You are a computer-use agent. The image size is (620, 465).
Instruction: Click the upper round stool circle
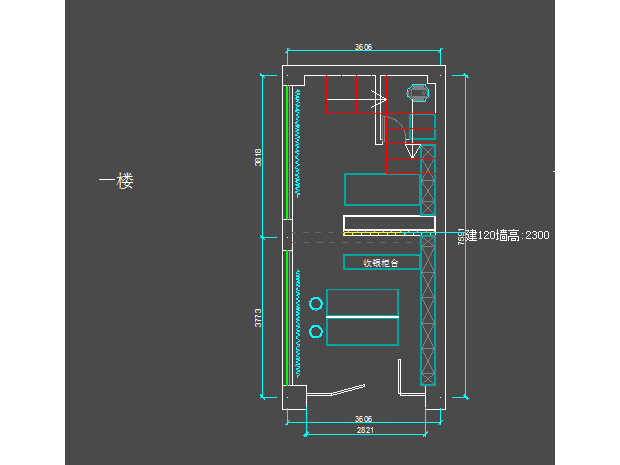coord(317,304)
